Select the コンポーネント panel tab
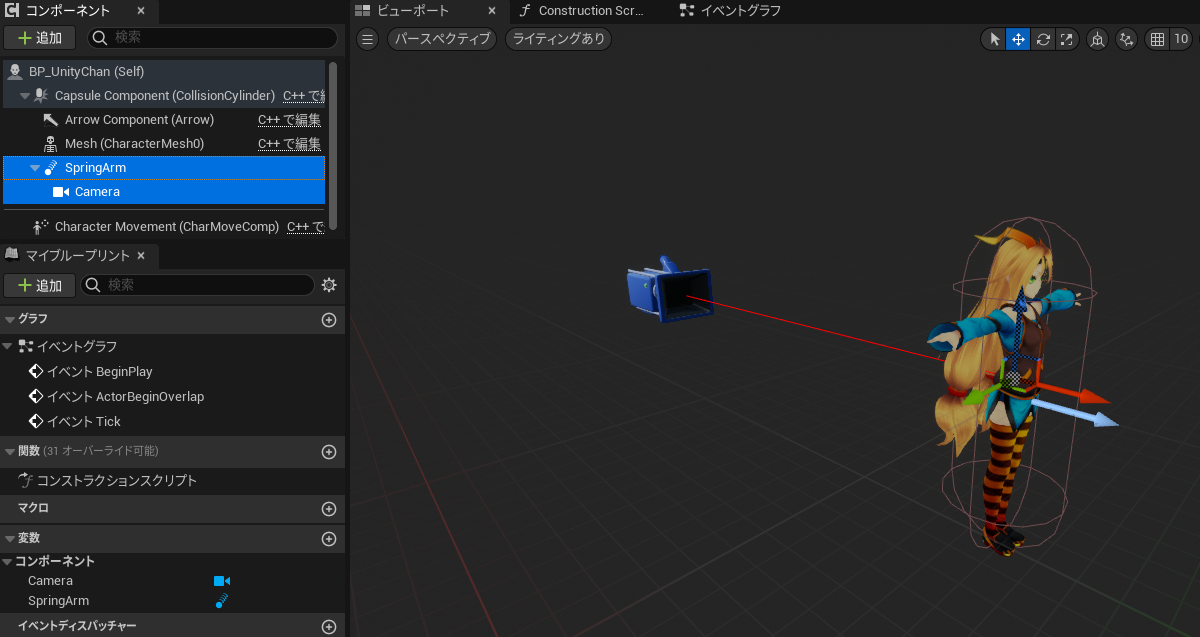This screenshot has width=1200, height=637. [66, 11]
